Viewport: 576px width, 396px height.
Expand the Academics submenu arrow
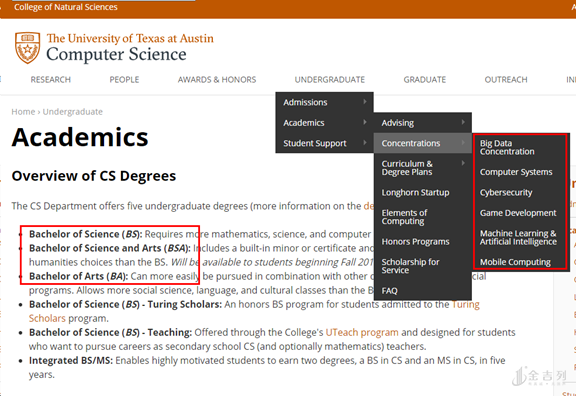[x=365, y=122]
